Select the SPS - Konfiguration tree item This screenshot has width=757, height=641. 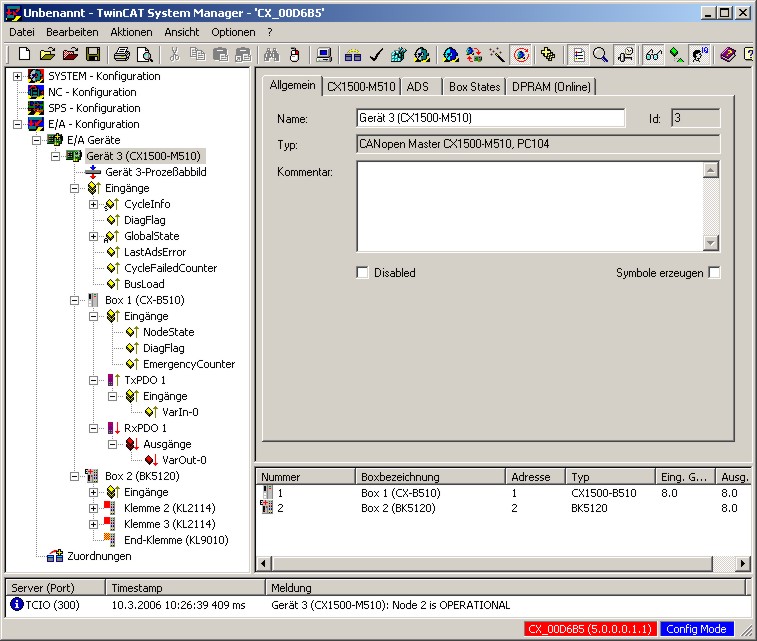coord(94,108)
